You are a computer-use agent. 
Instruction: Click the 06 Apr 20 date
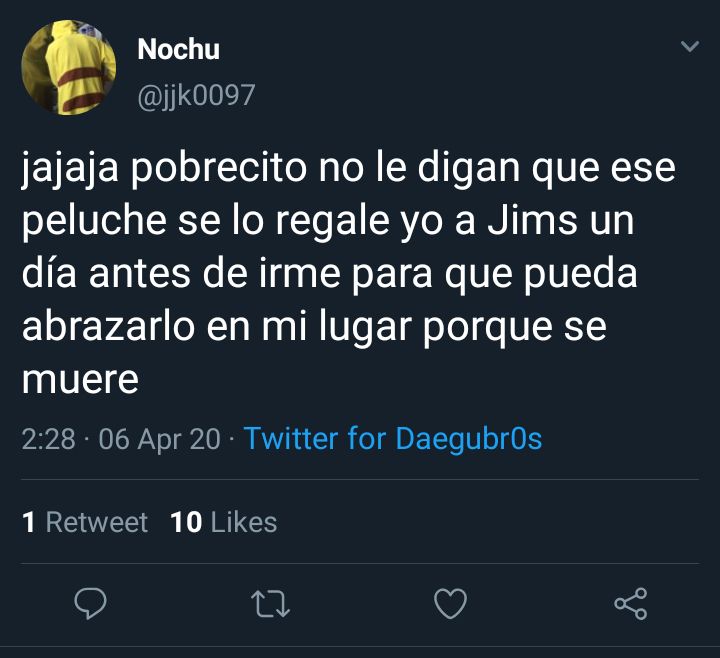pyautogui.click(x=159, y=439)
